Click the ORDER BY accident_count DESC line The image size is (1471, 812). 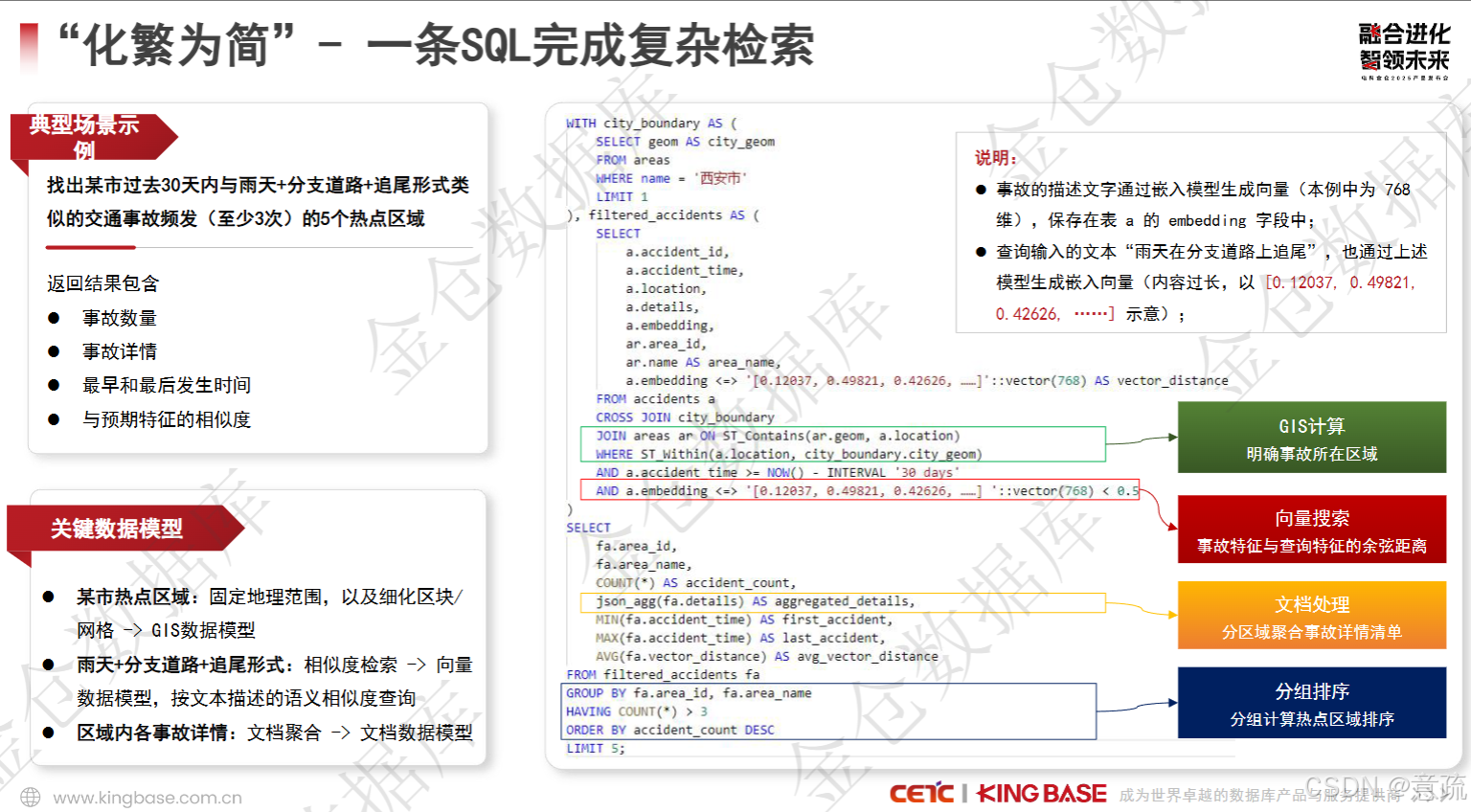click(x=670, y=730)
